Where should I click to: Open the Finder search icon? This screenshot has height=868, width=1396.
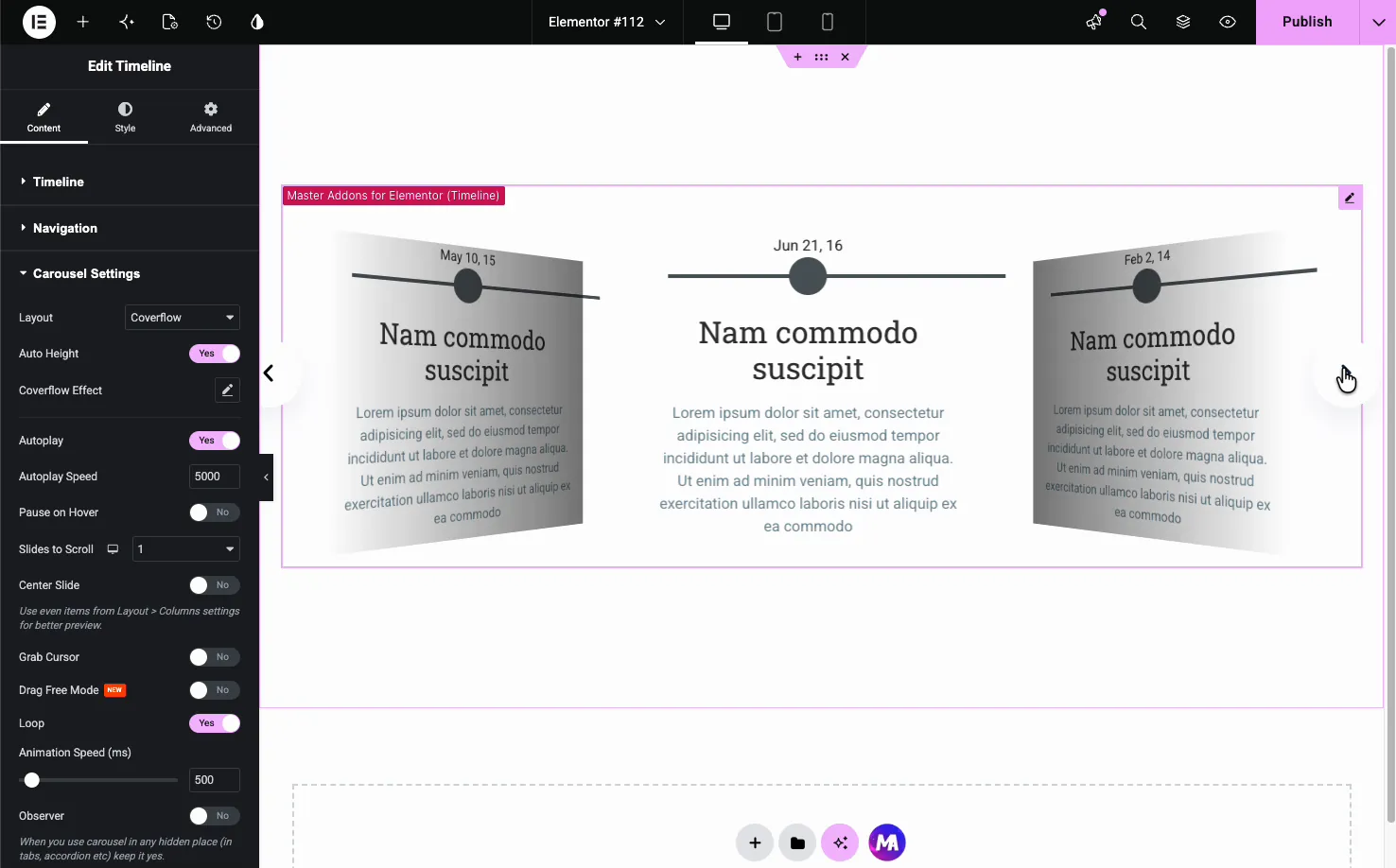click(x=1139, y=22)
